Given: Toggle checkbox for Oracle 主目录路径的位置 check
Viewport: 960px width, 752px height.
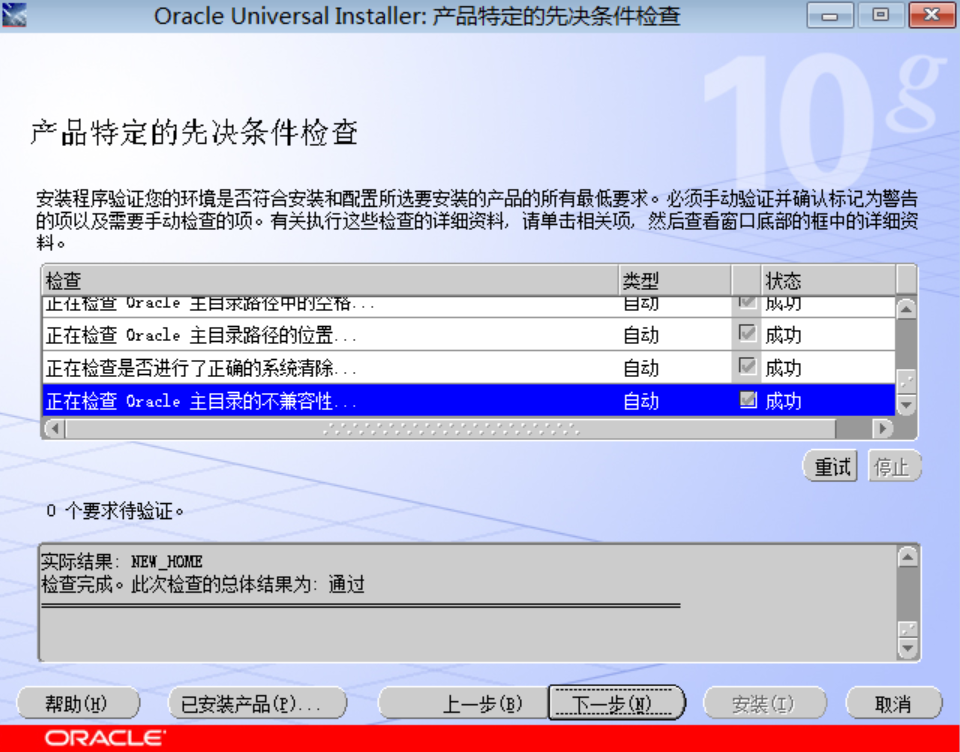Looking at the screenshot, I should [x=747, y=334].
